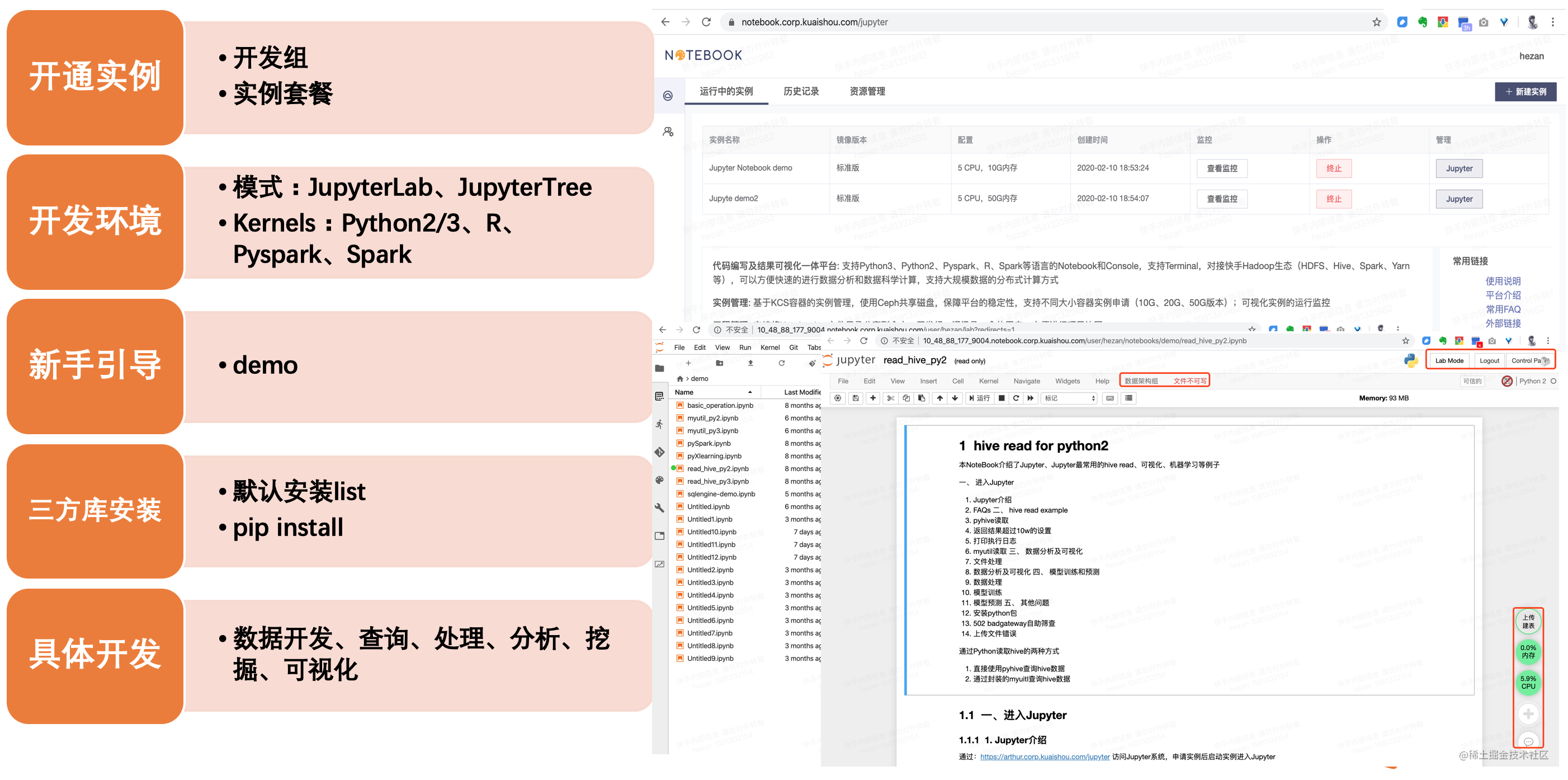Restart the kernel with the circular arrow icon
Image resolution: width=1568 pixels, height=780 pixels.
click(x=1016, y=398)
